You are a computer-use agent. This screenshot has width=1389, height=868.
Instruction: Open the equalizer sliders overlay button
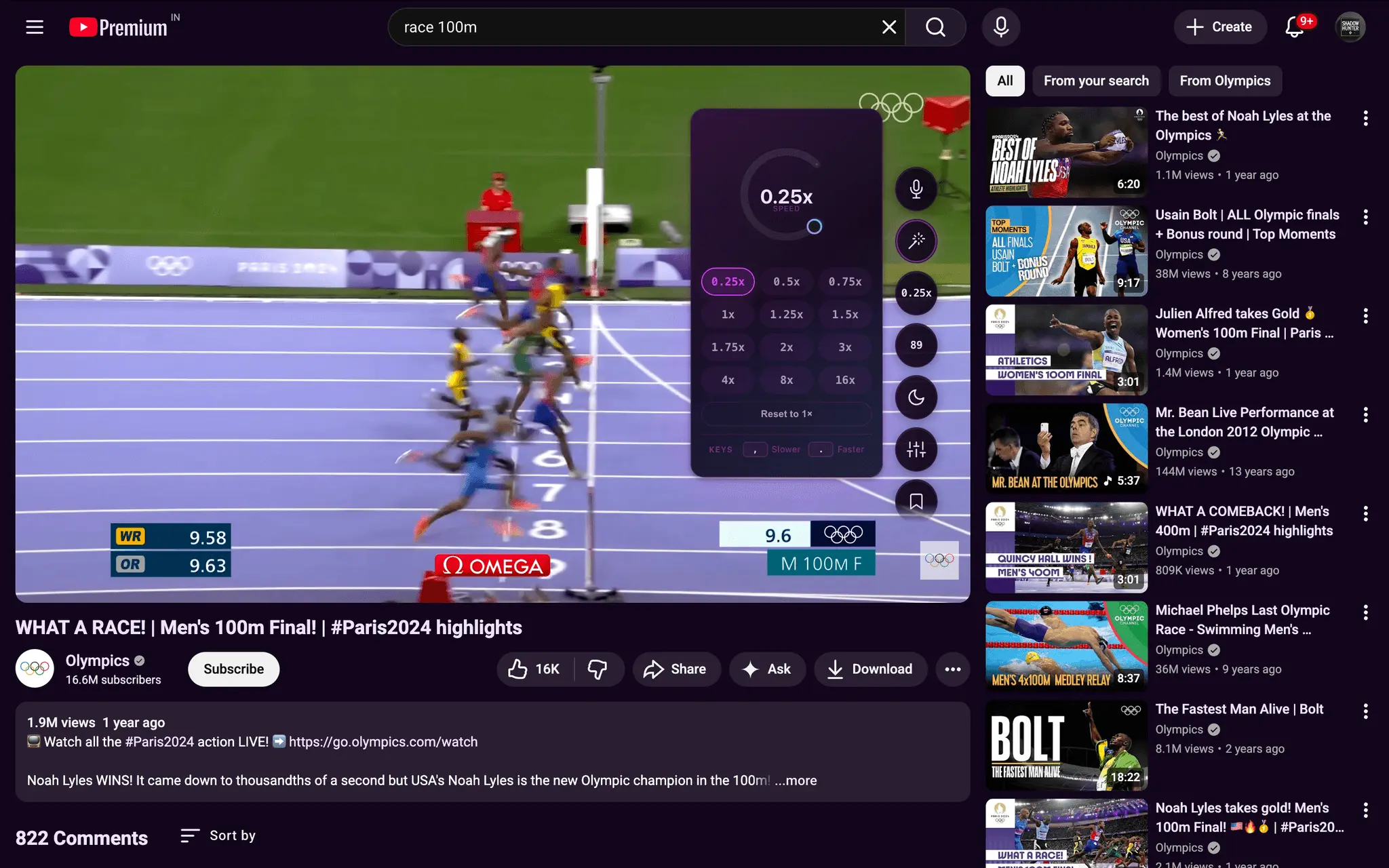tap(916, 449)
